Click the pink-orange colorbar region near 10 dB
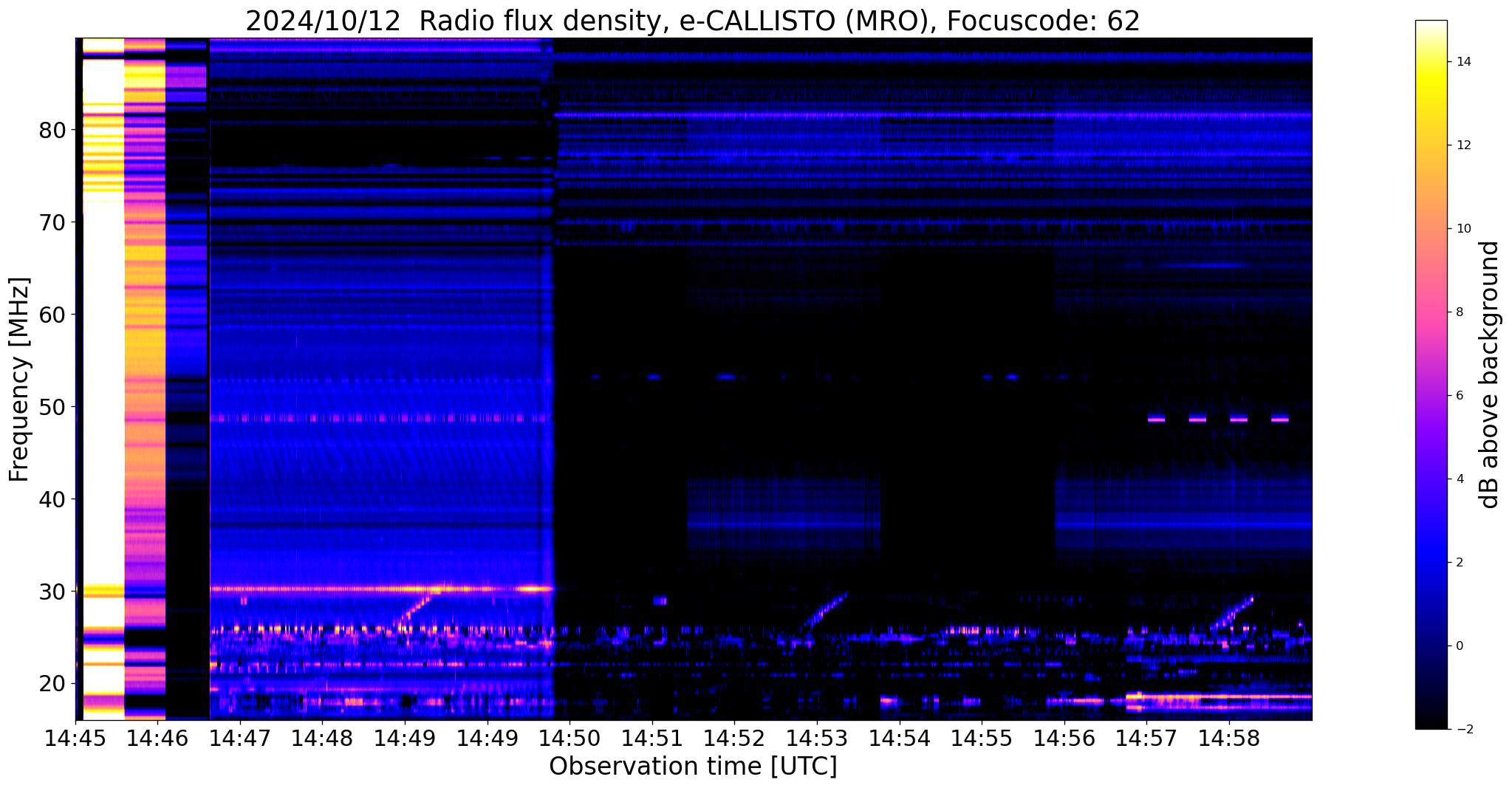The image size is (1512, 788). pos(1431,229)
